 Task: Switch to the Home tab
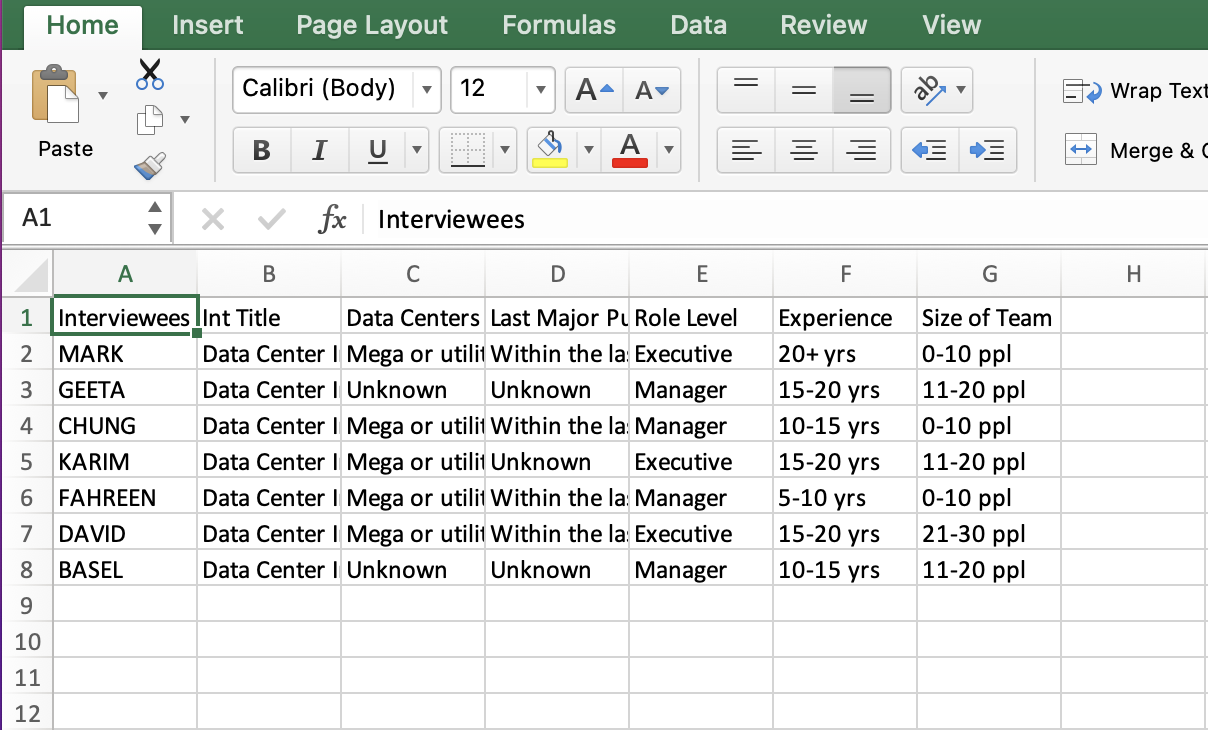(x=83, y=25)
